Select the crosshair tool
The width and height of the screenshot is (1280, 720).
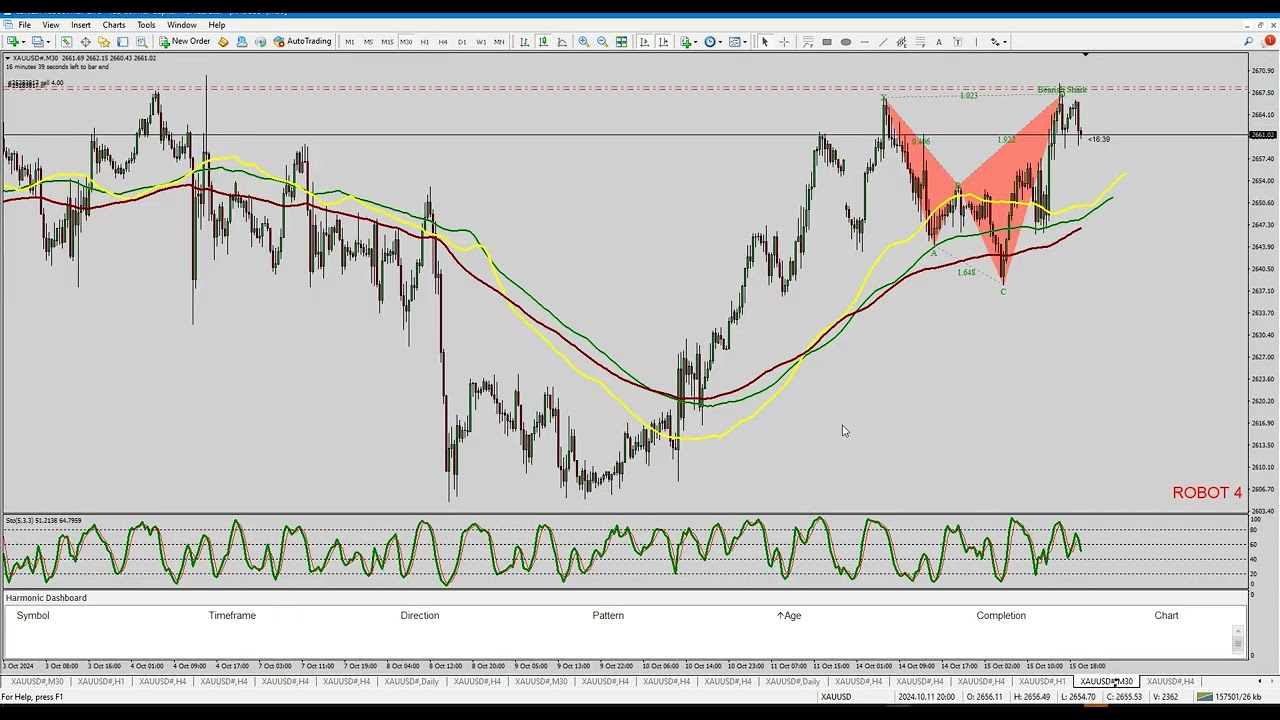[784, 42]
